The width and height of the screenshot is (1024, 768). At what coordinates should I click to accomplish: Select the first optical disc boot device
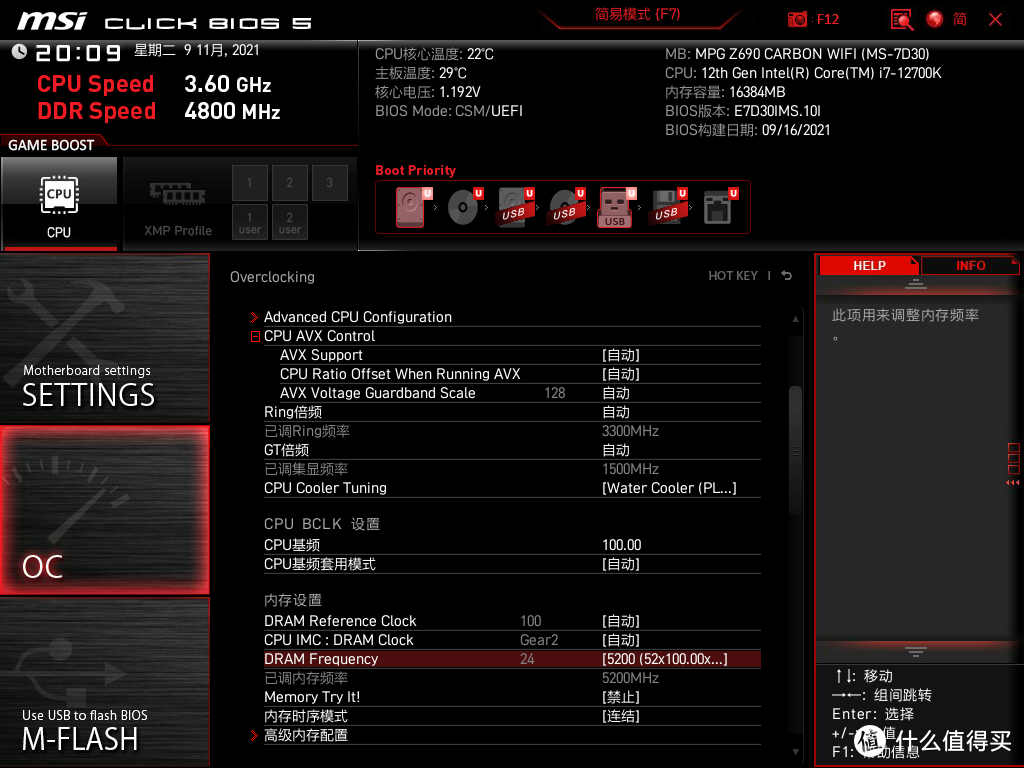click(462, 208)
